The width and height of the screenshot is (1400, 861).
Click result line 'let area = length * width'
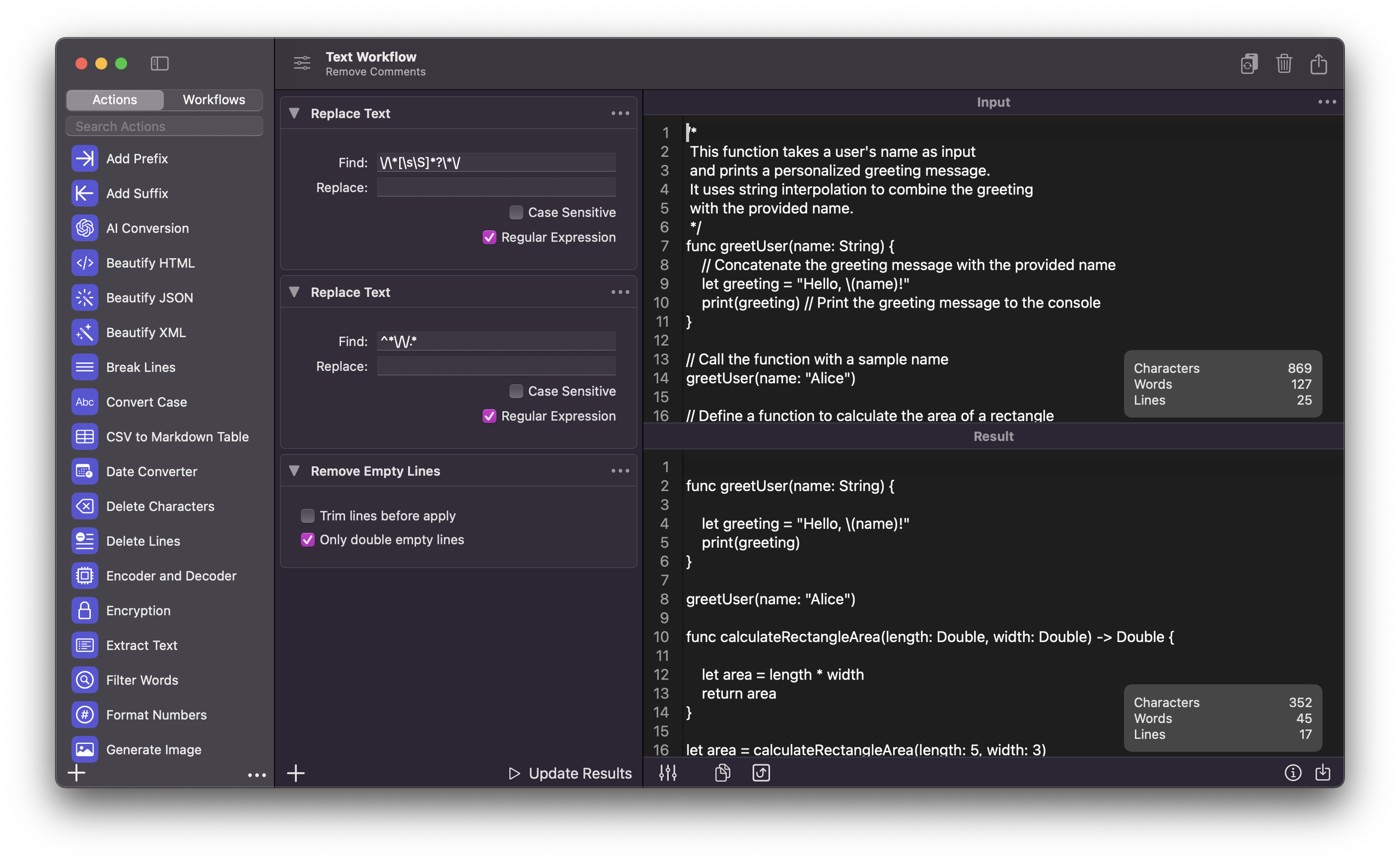782,674
